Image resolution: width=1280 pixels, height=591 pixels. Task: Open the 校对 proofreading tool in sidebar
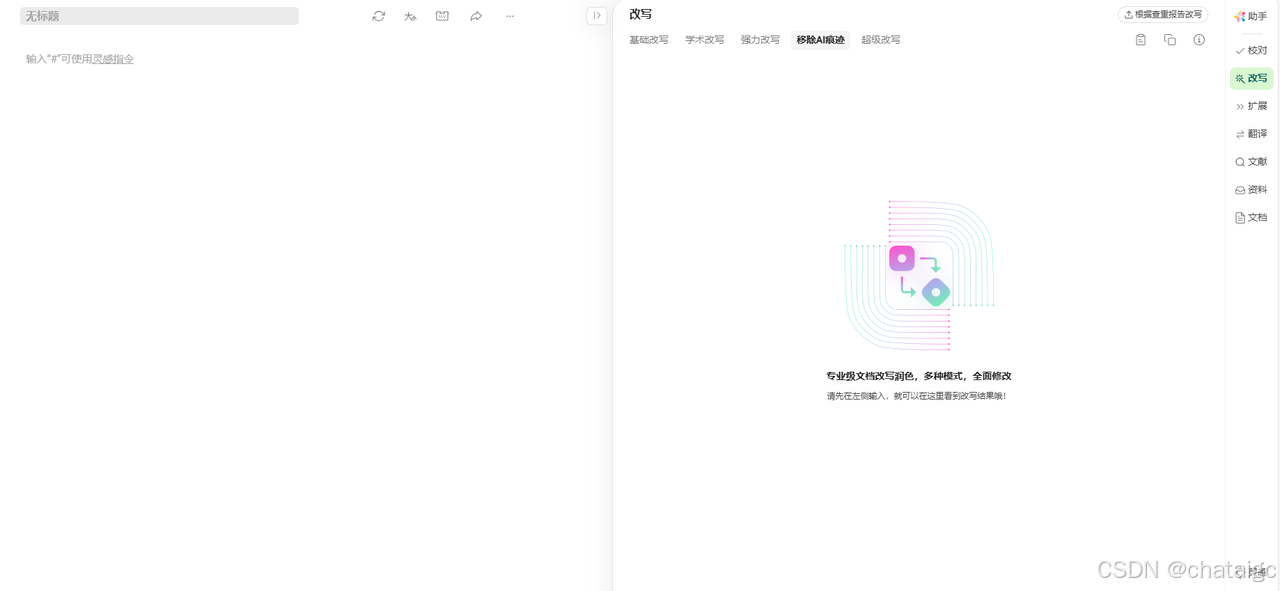click(x=1251, y=50)
